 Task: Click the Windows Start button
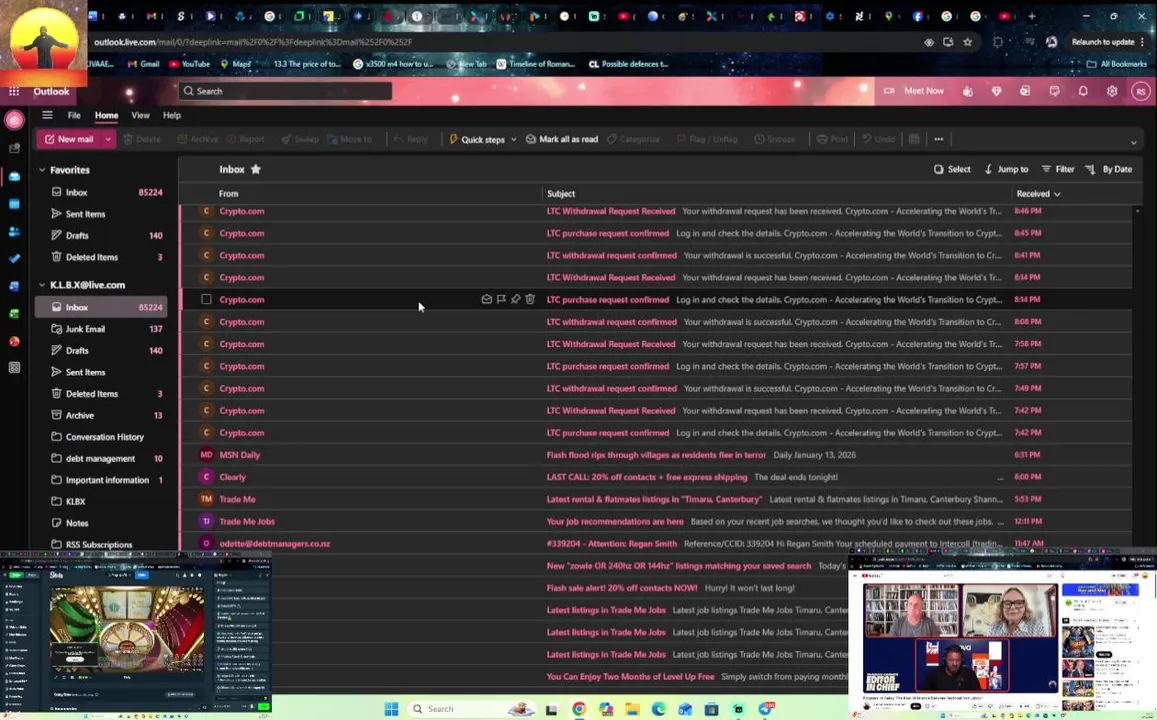click(x=392, y=709)
